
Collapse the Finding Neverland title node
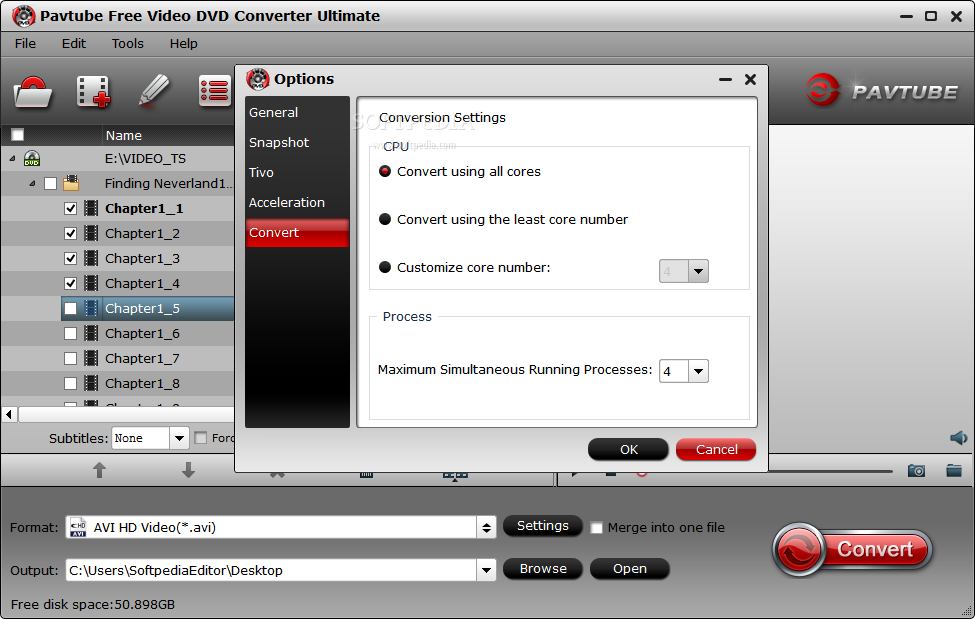tap(32, 184)
